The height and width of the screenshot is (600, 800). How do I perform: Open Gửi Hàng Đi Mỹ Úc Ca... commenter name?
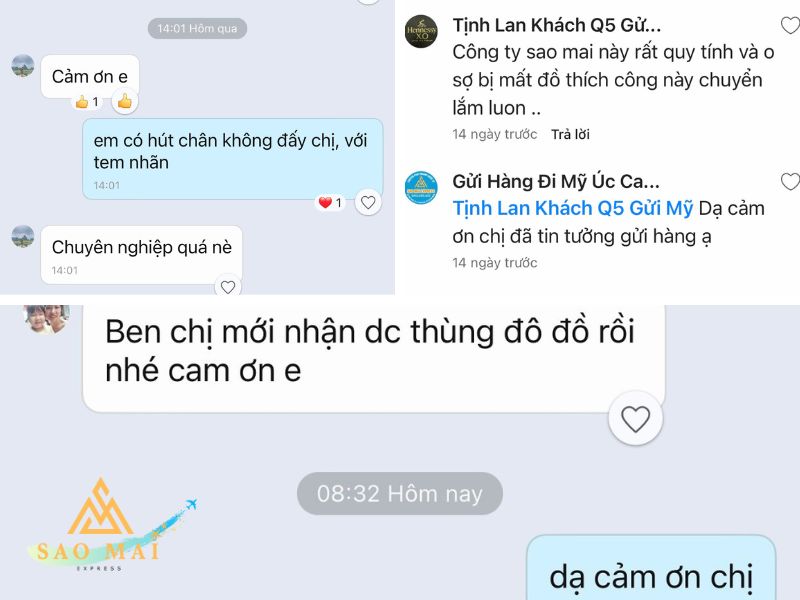click(x=556, y=181)
